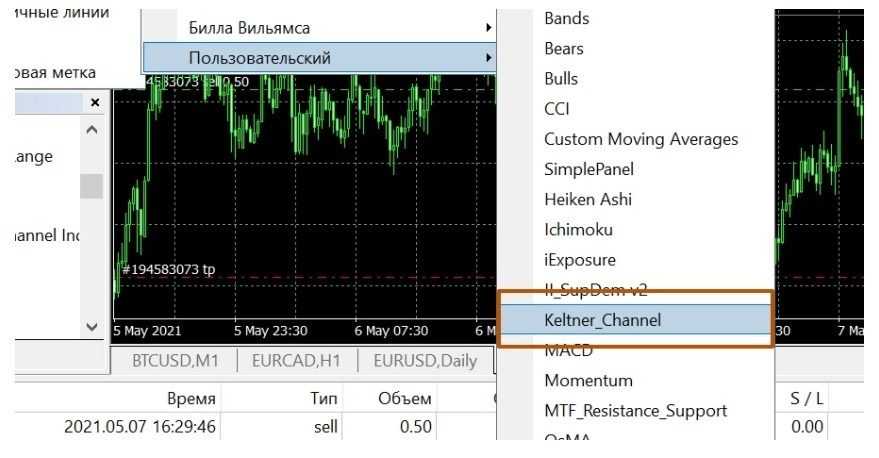Select MTF_Resistance_Support from the menu
The height and width of the screenshot is (458, 879).
pyautogui.click(x=635, y=410)
